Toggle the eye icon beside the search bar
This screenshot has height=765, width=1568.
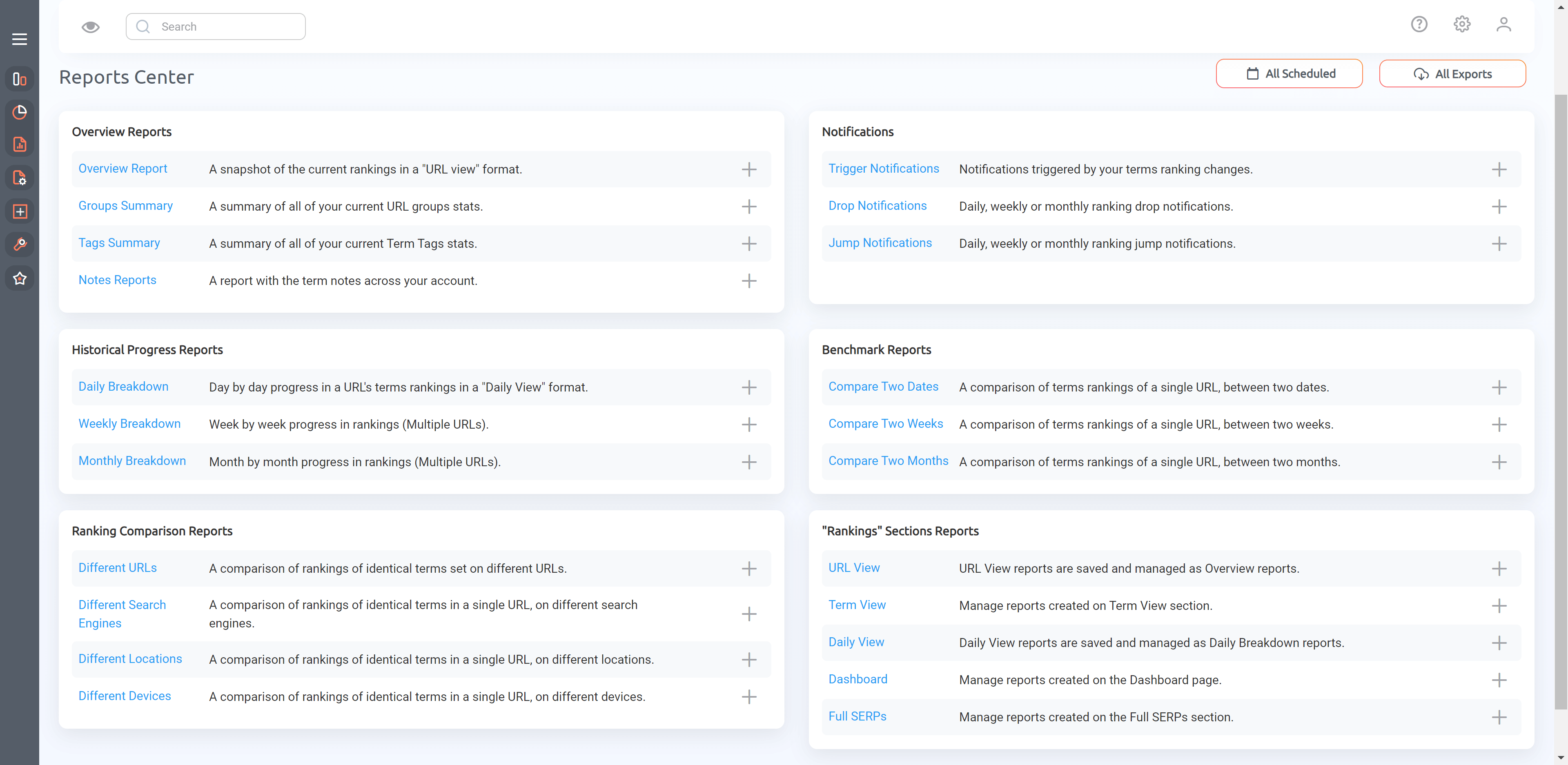90,26
